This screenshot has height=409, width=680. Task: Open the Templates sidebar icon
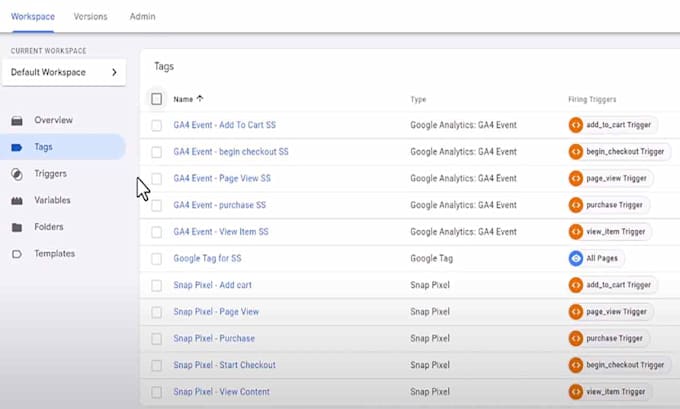click(x=17, y=254)
